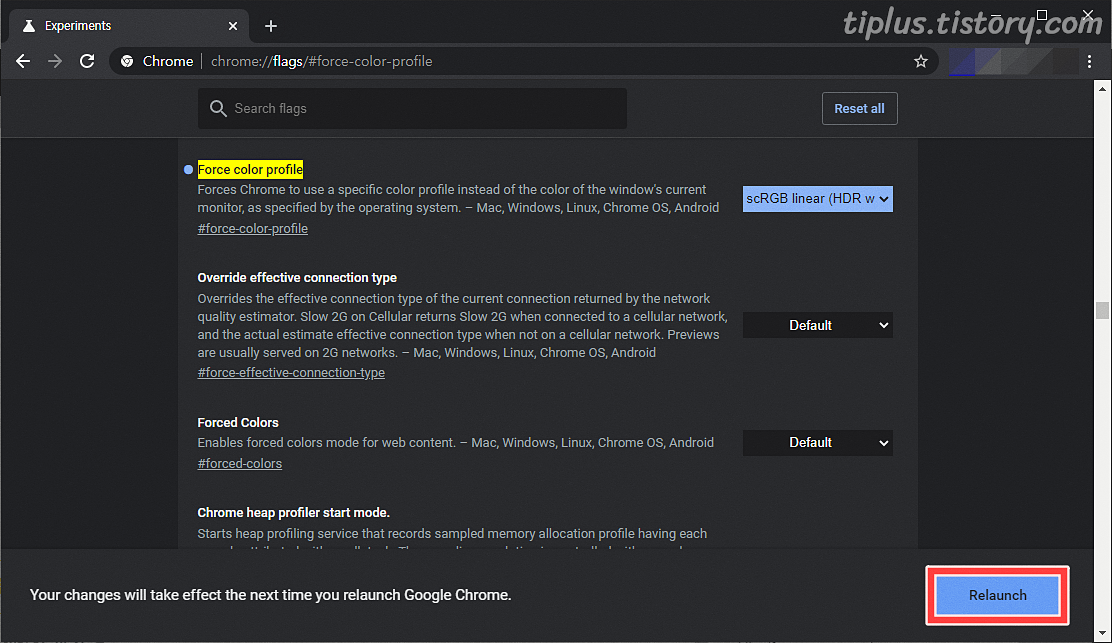
Task: Go back with the browser back arrow
Action: pos(23,62)
